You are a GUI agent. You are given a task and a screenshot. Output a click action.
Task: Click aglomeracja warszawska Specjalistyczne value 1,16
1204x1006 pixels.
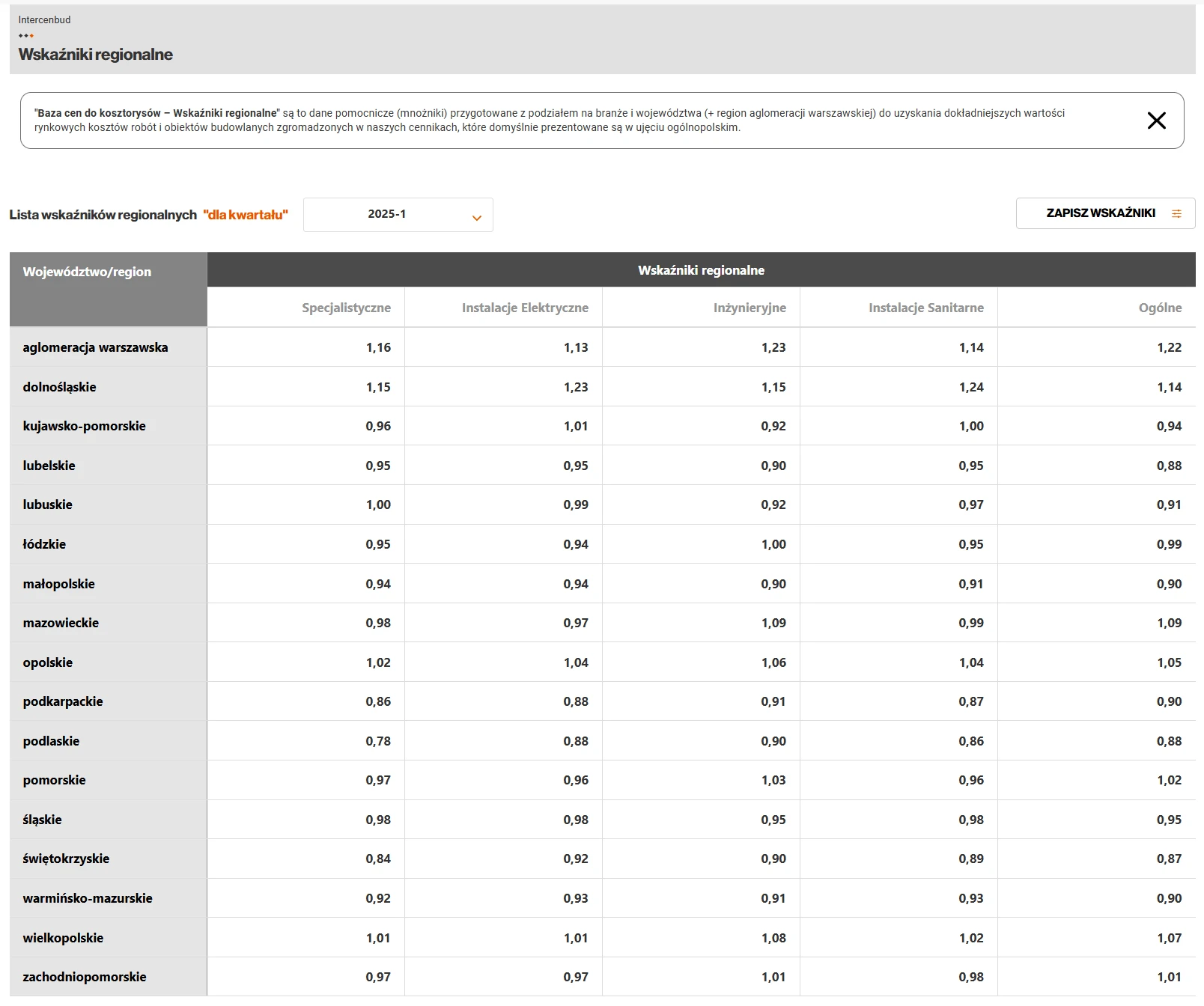(x=378, y=347)
